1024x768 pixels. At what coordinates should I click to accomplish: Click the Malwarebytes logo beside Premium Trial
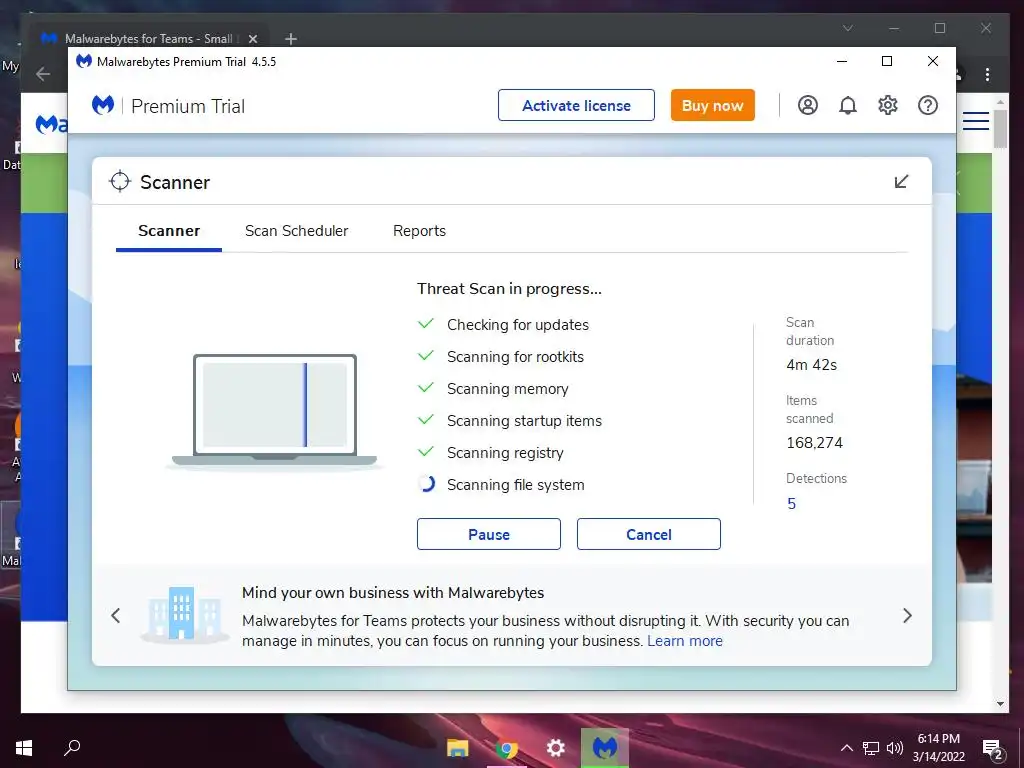pos(103,105)
